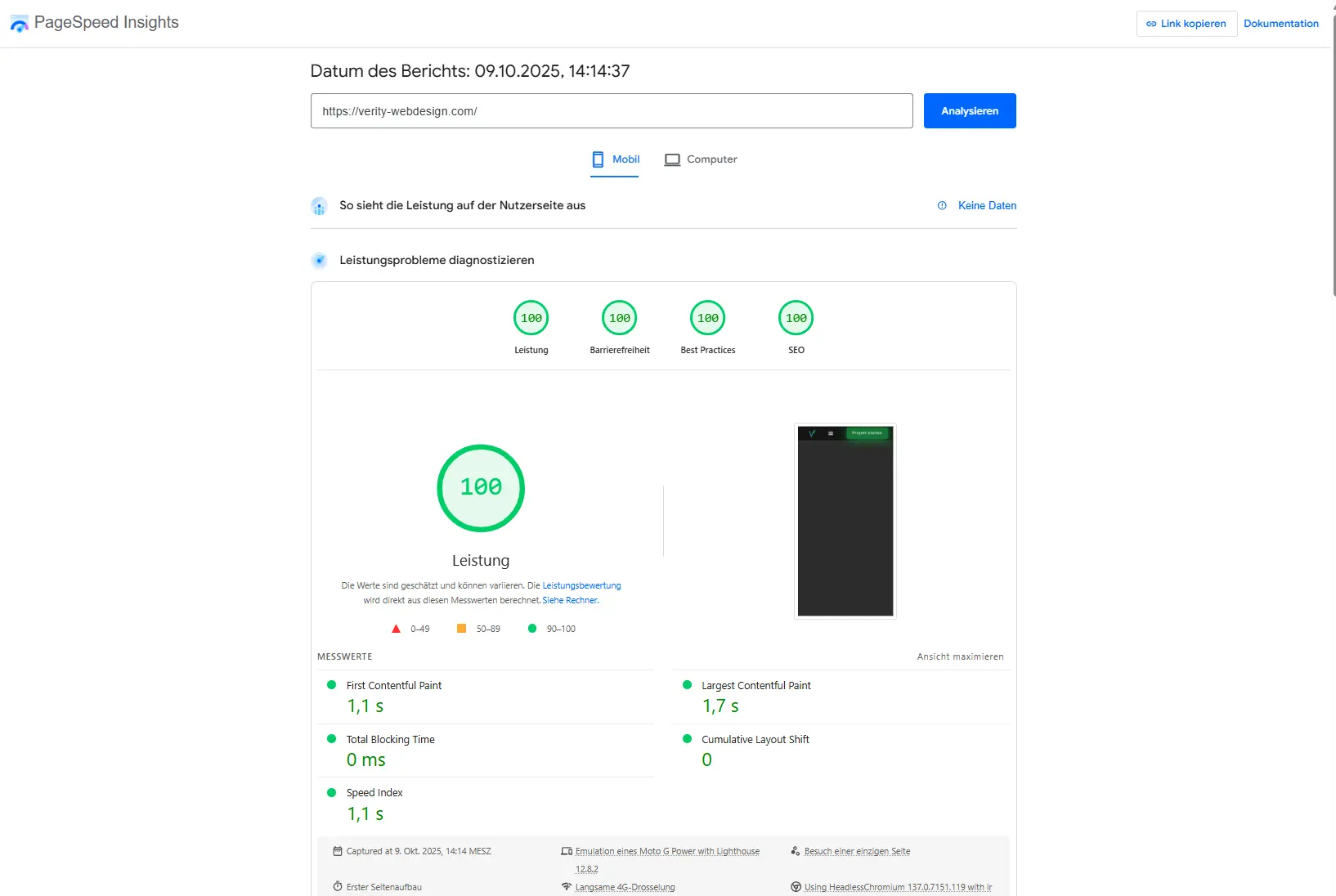Click the URL input field

tap(611, 110)
